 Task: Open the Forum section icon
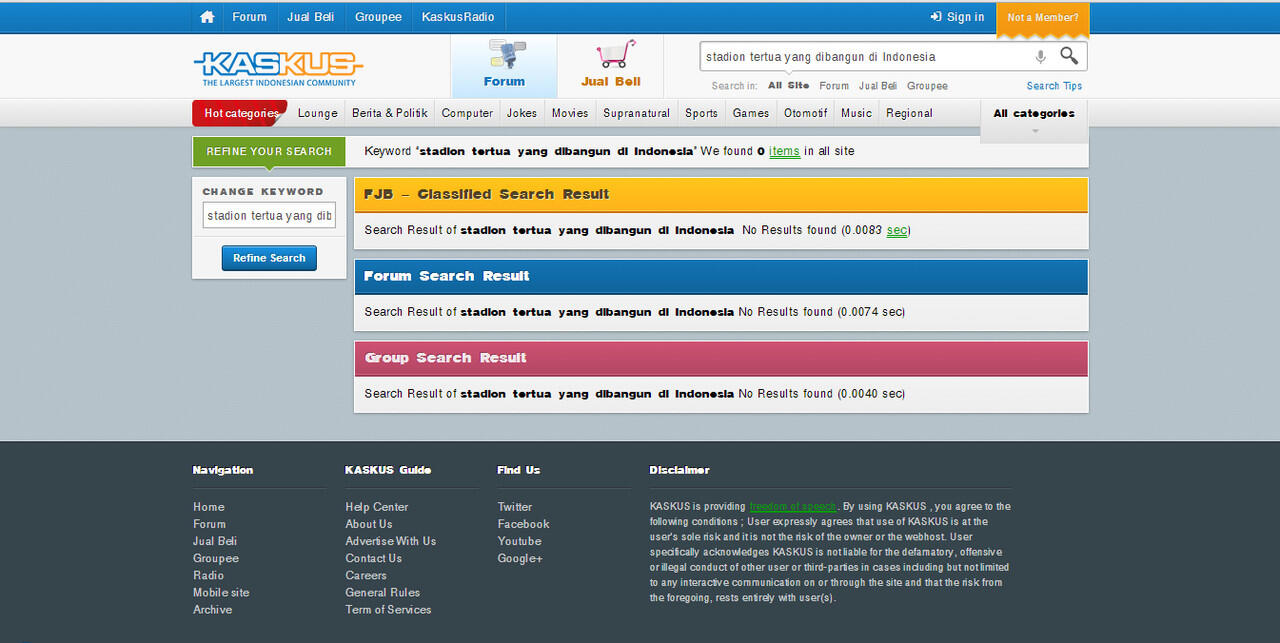tap(504, 65)
